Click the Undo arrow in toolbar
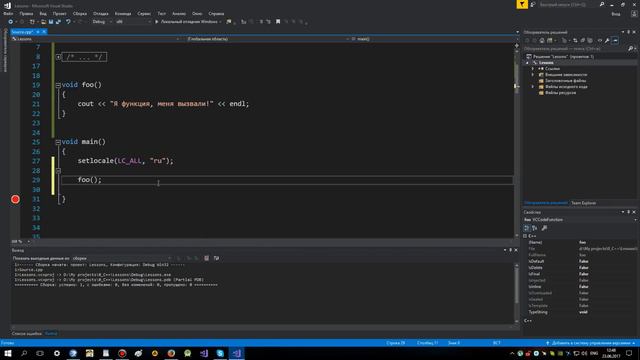 coord(68,22)
